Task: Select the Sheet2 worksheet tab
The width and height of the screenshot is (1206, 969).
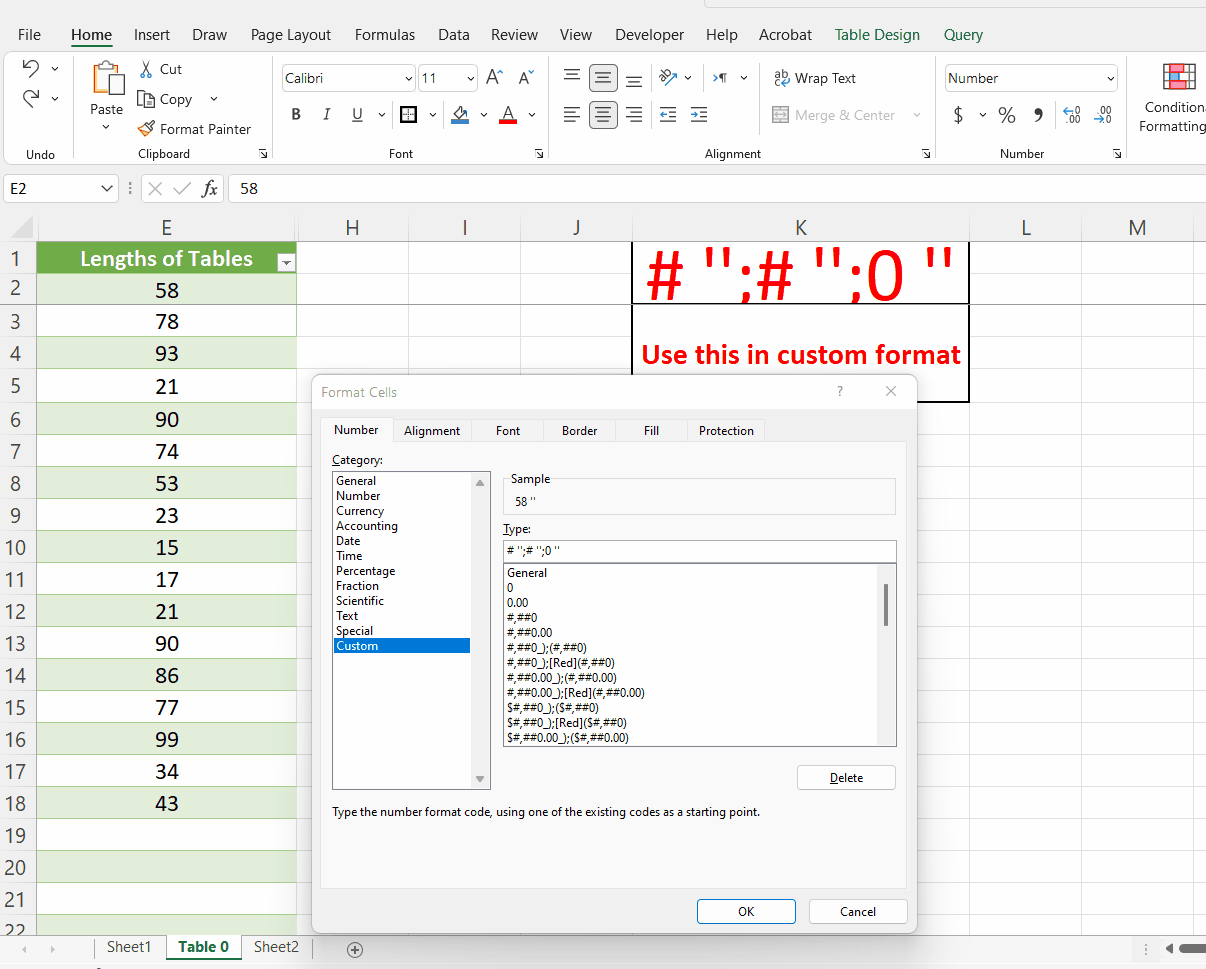Action: pyautogui.click(x=275, y=946)
